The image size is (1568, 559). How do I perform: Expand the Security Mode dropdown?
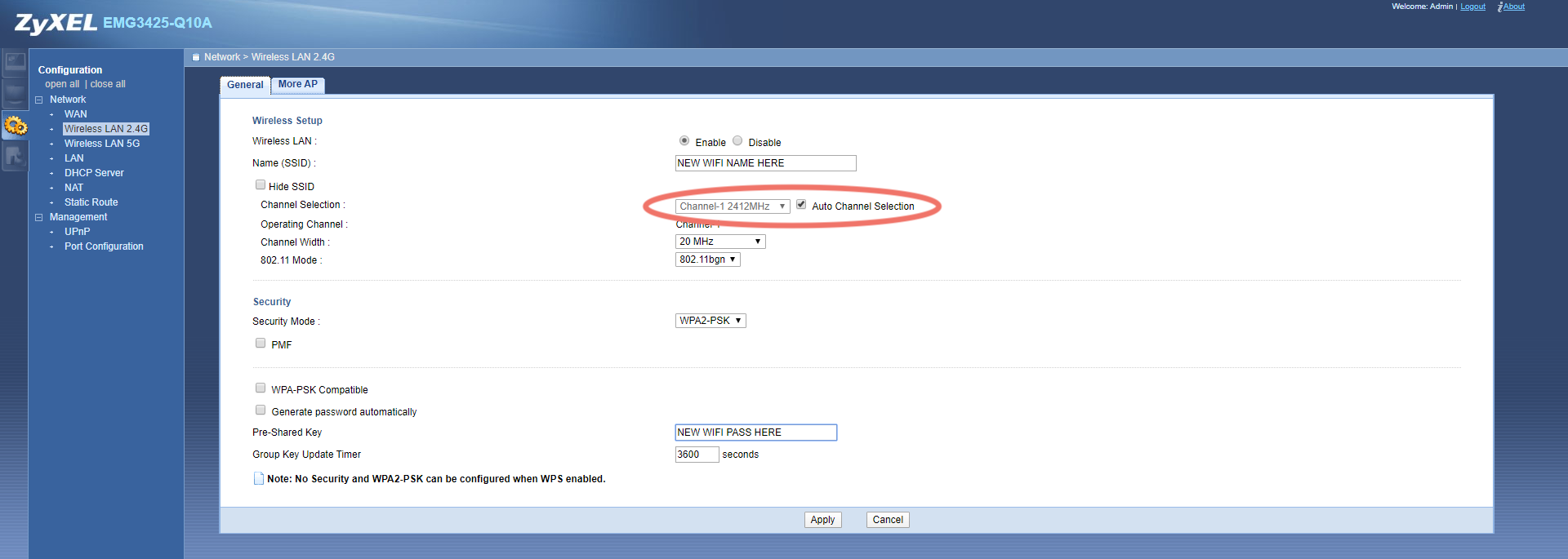pyautogui.click(x=710, y=321)
